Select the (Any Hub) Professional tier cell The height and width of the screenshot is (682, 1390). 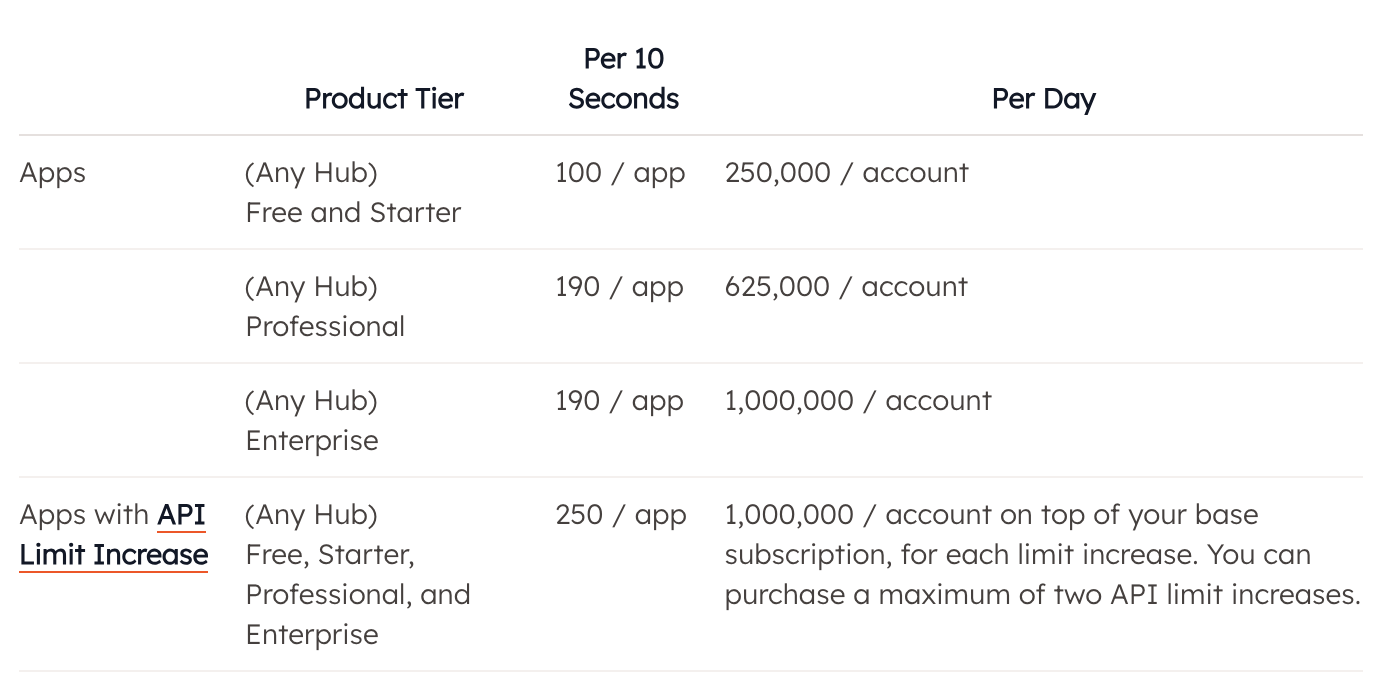pos(325,307)
